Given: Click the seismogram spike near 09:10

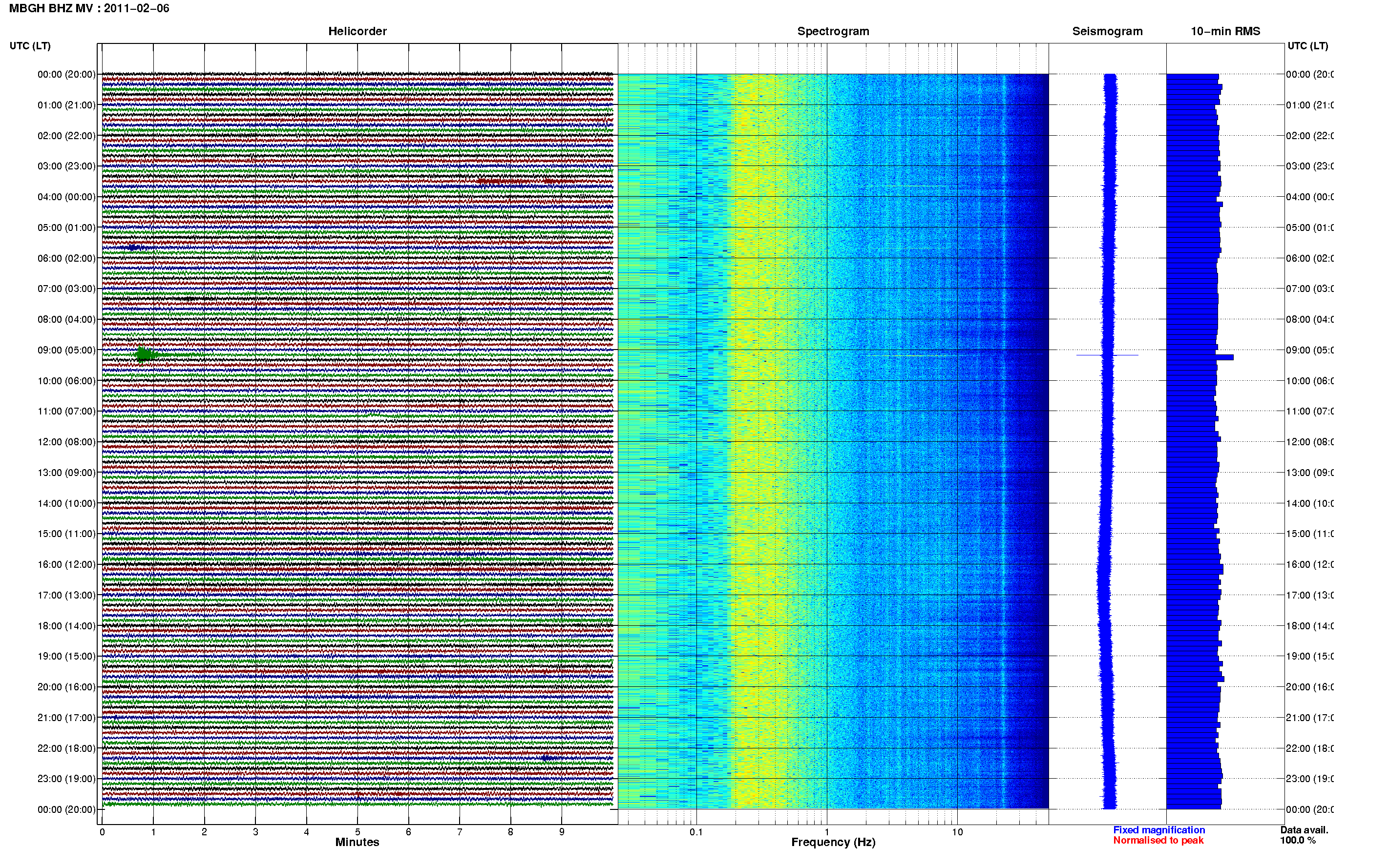Looking at the screenshot, I should [x=1107, y=355].
